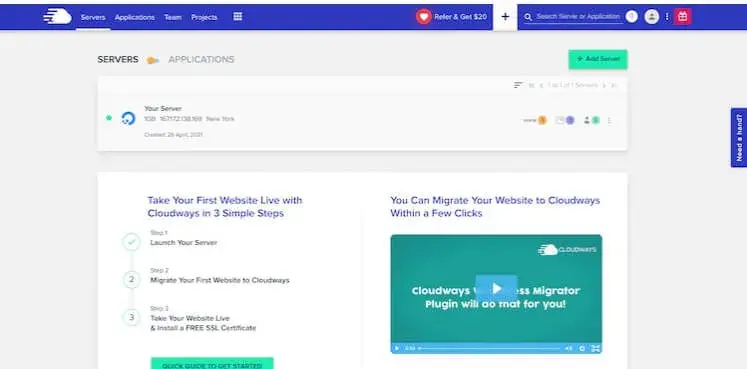This screenshot has height=369, width=747.
Task: Open the grid apps menu icon
Action: [238, 17]
